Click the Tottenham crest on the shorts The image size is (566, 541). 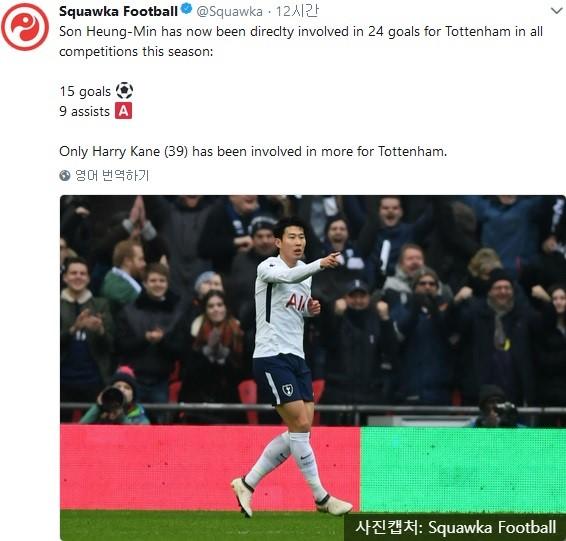288,390
